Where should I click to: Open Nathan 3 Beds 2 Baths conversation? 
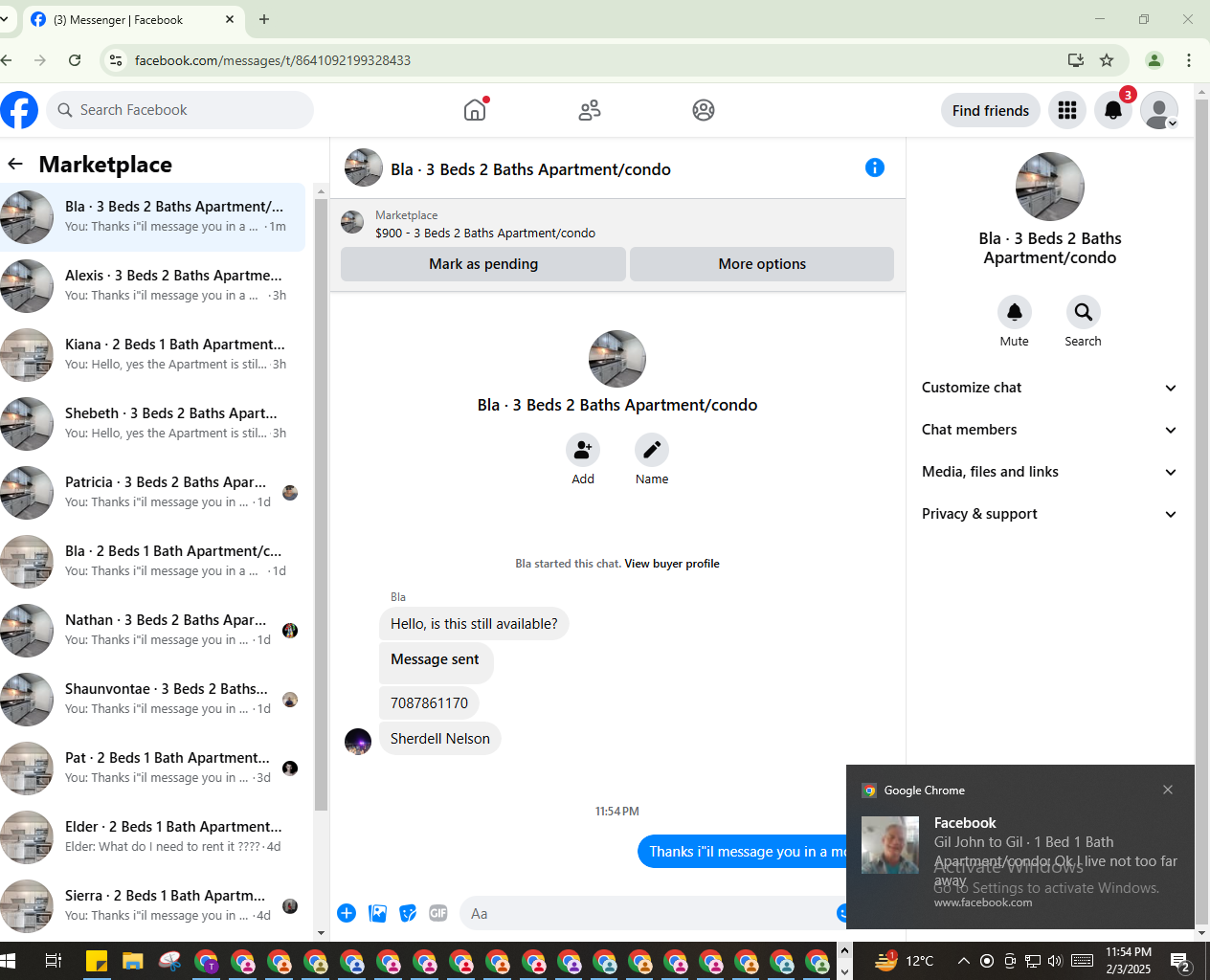pos(153,630)
